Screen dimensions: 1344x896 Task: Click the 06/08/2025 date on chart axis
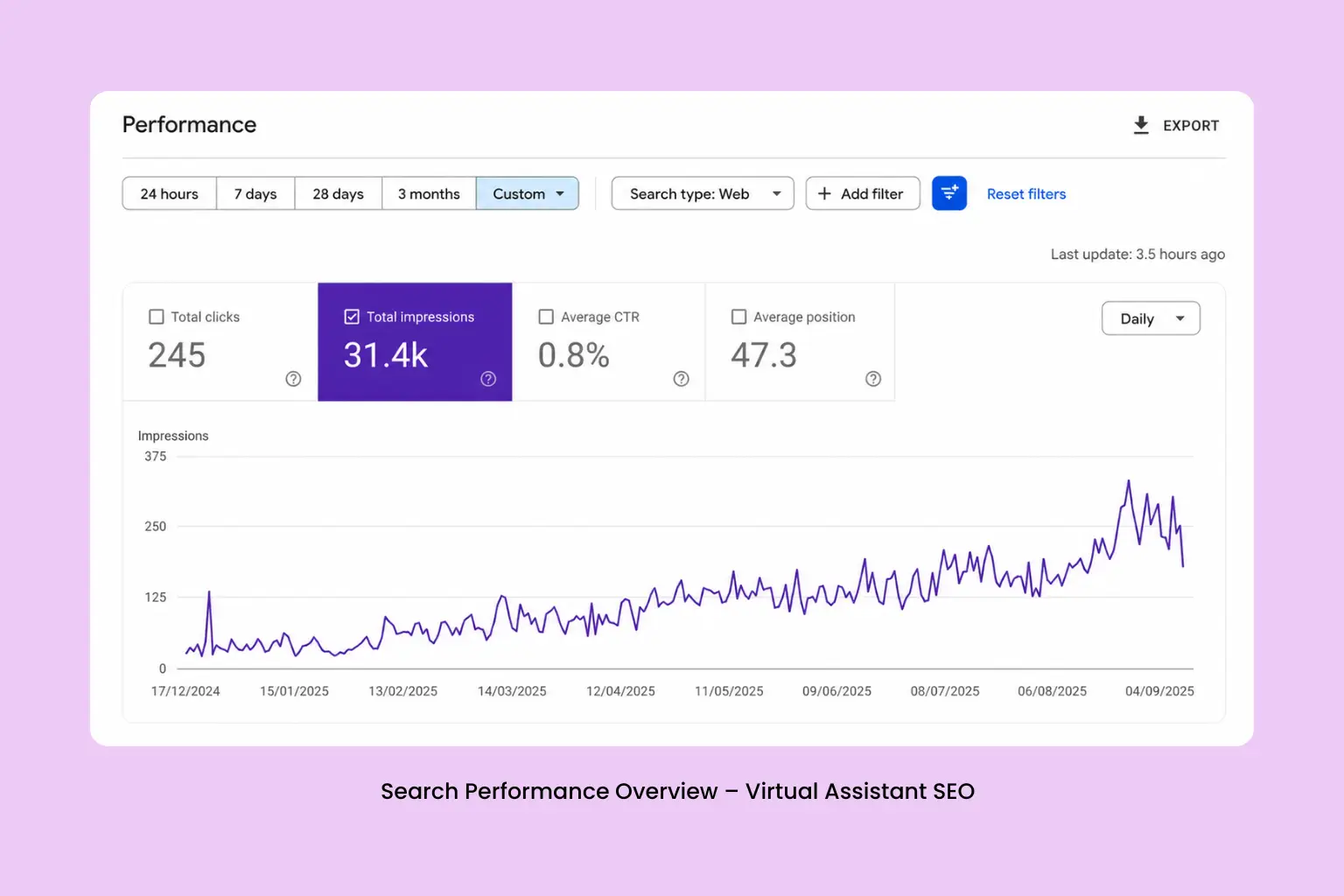[x=1052, y=691]
